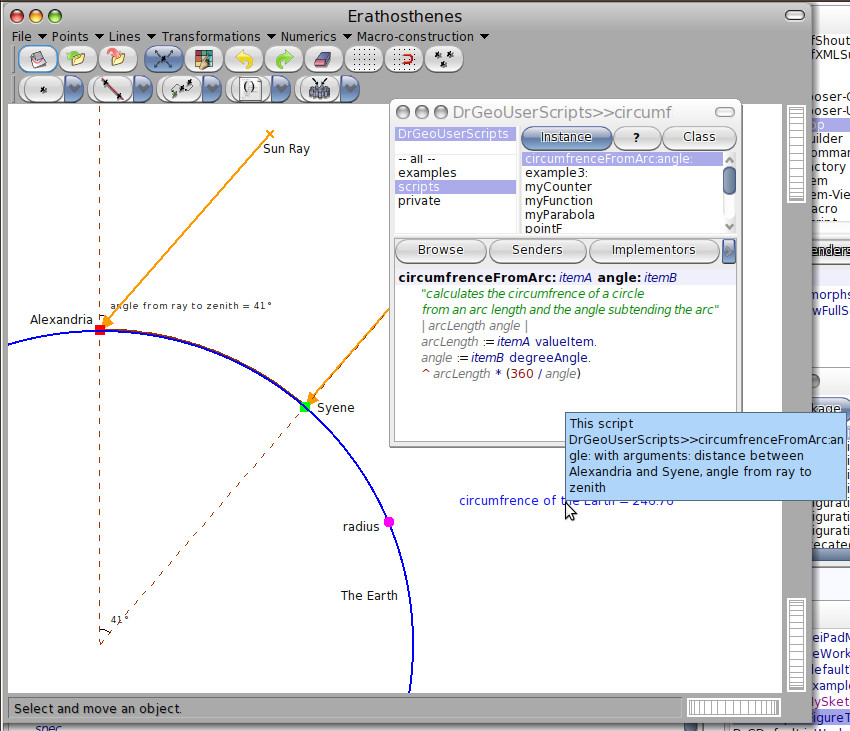Click the select and move arrows tool
Screen dimensions: 850x731
click(x=163, y=59)
